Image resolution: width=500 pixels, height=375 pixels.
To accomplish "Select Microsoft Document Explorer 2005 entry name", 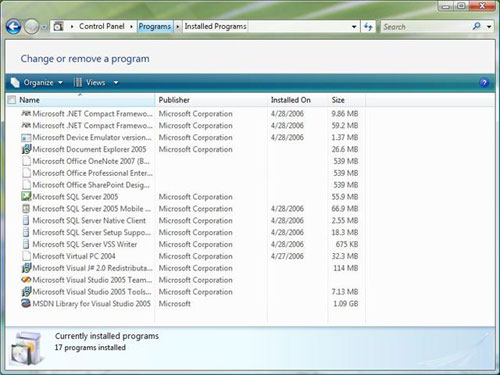I will pyautogui.click(x=89, y=149).
